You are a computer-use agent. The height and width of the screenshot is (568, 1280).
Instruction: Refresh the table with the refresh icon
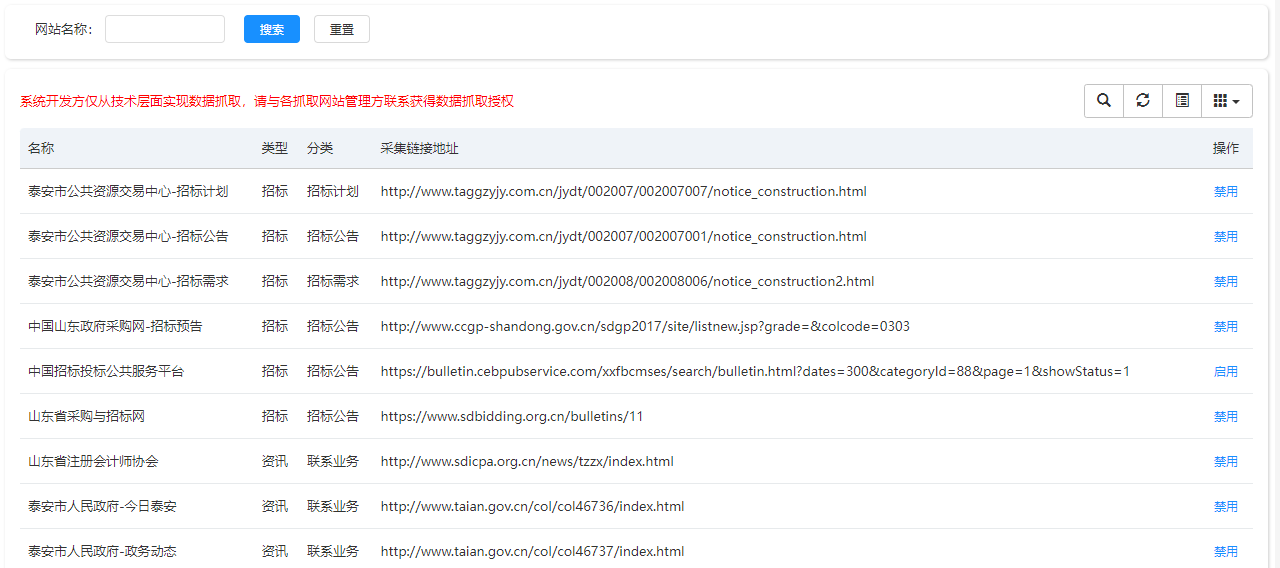[1143, 101]
